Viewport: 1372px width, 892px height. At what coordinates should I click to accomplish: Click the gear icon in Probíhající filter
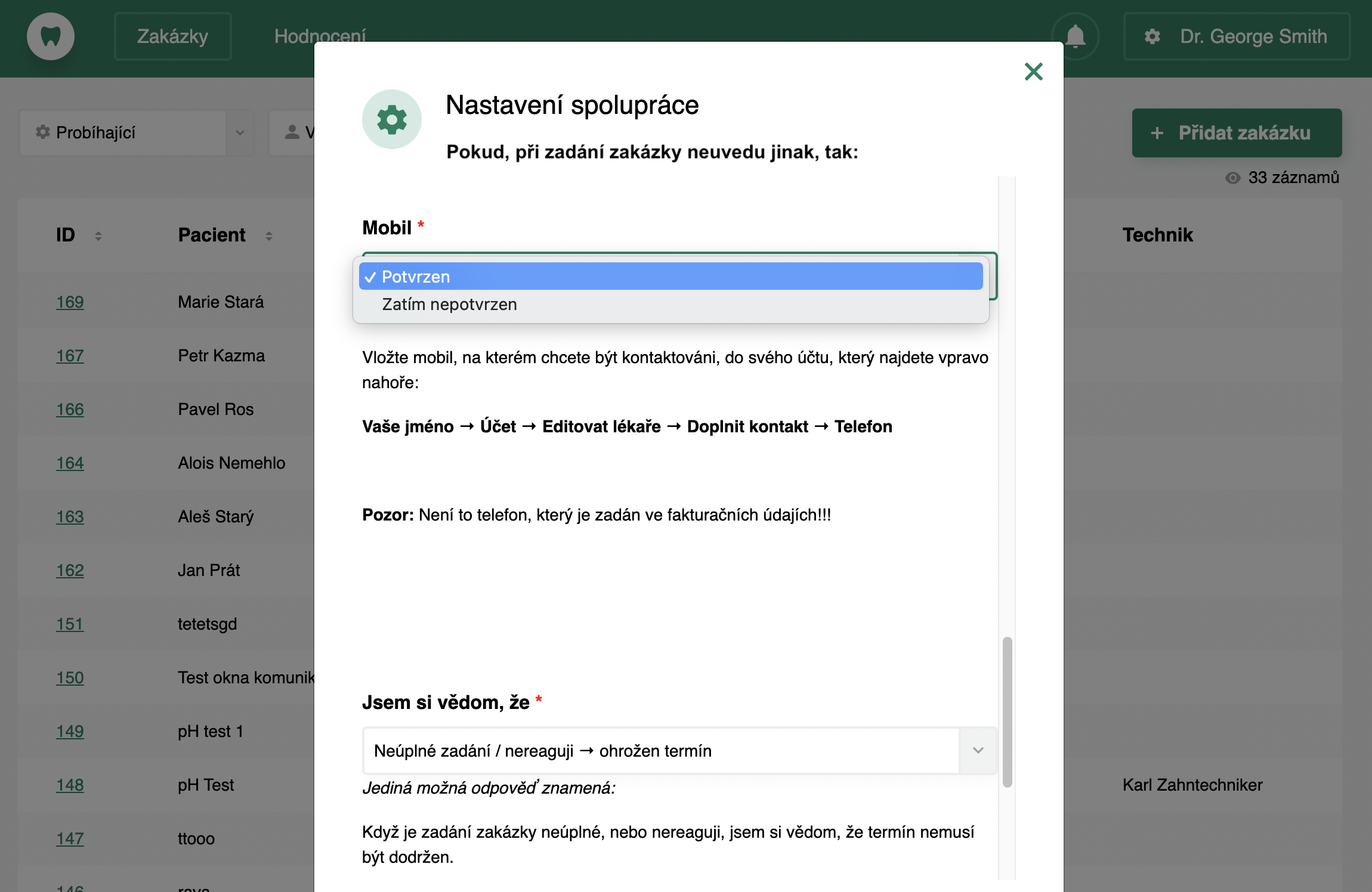tap(42, 132)
